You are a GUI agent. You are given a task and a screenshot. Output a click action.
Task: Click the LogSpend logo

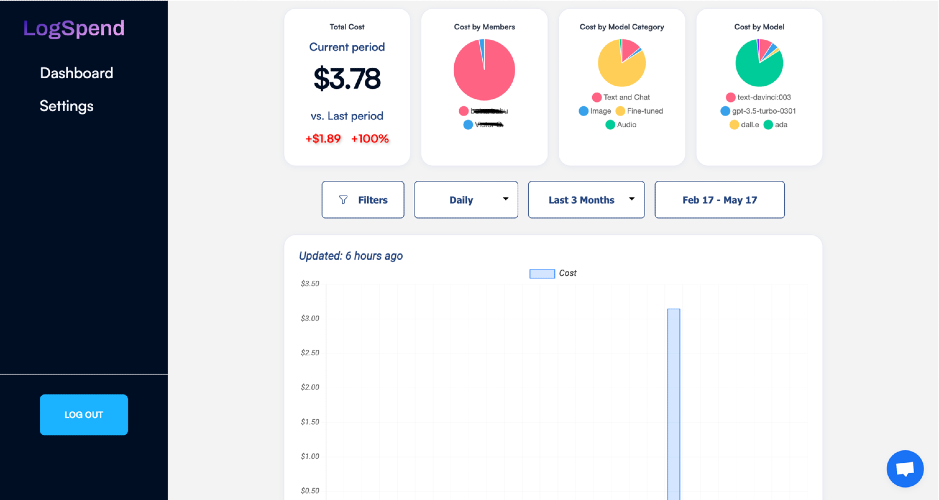[74, 28]
